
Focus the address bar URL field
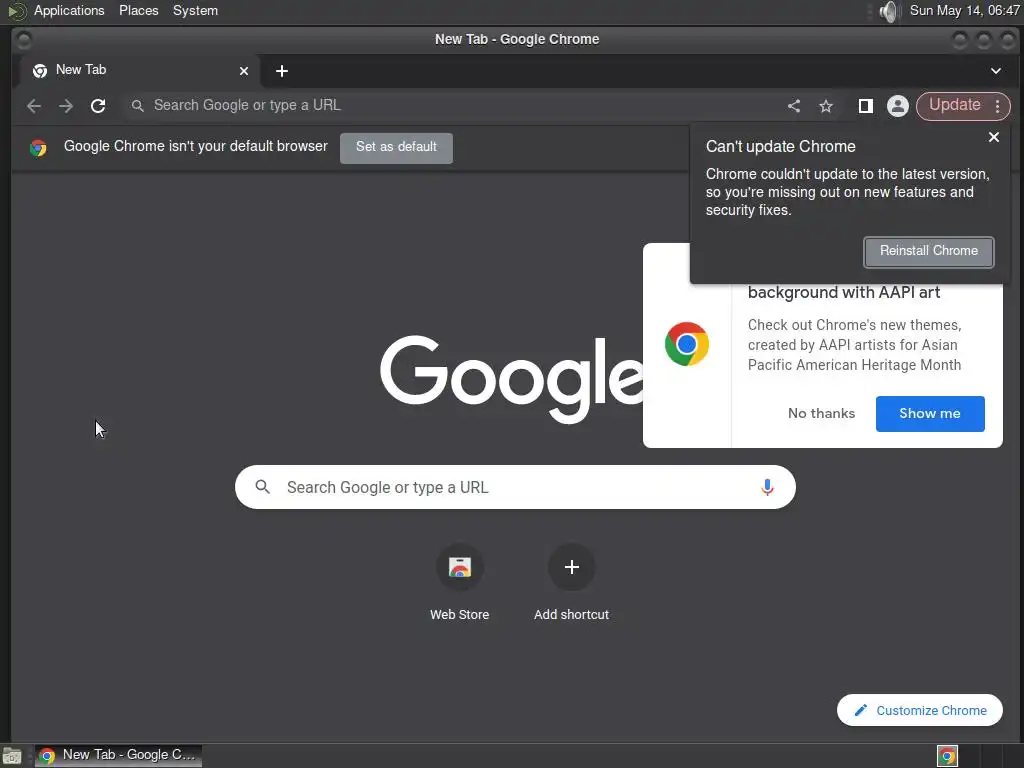point(451,106)
